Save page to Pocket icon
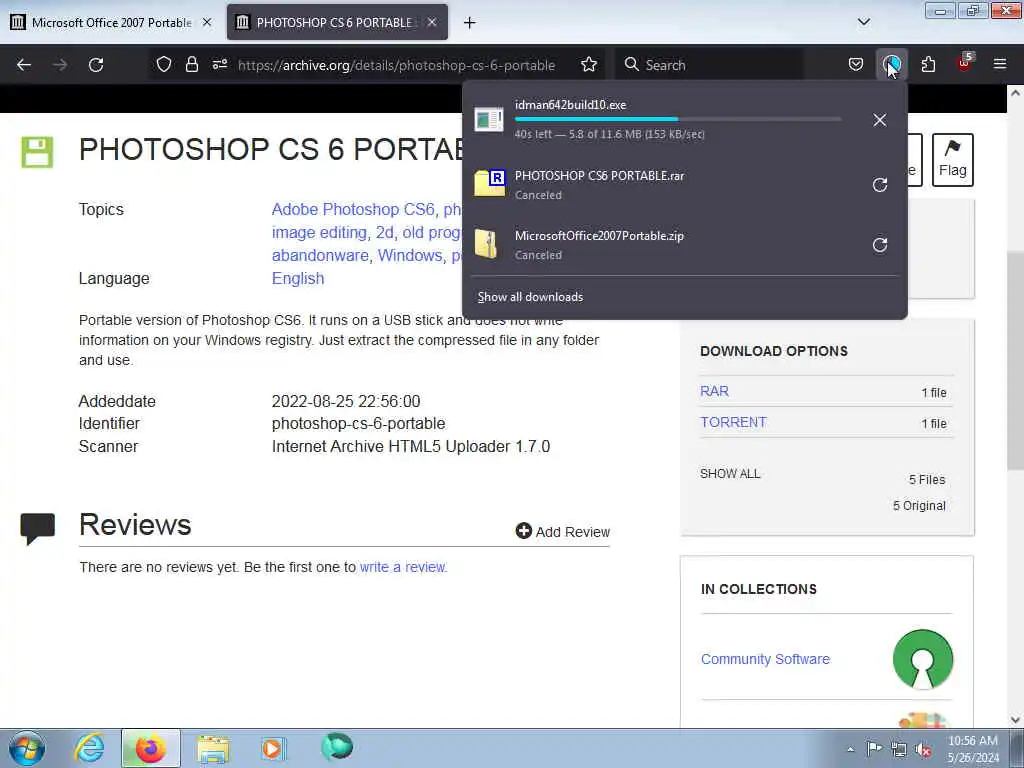 pos(856,65)
